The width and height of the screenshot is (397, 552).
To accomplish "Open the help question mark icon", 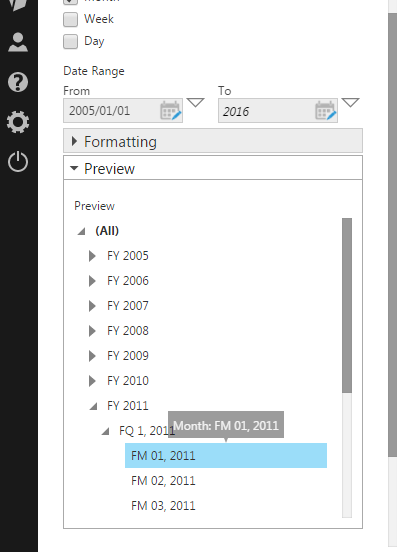I will click(x=18, y=82).
